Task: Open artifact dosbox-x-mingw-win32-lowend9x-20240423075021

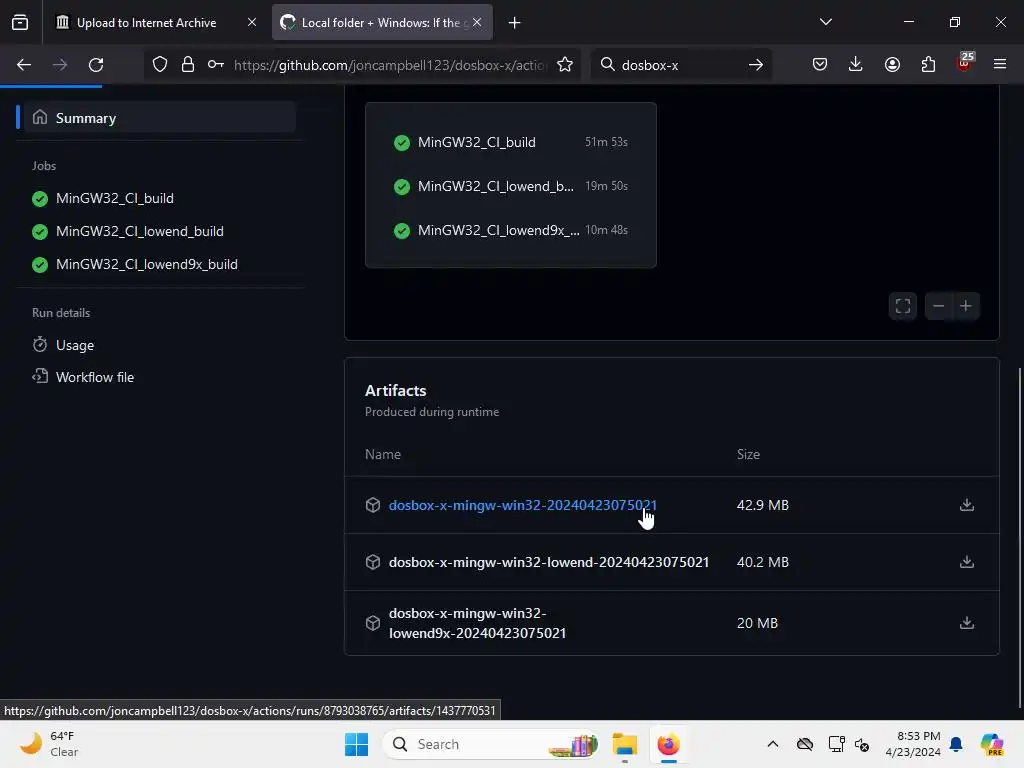Action: (477, 623)
